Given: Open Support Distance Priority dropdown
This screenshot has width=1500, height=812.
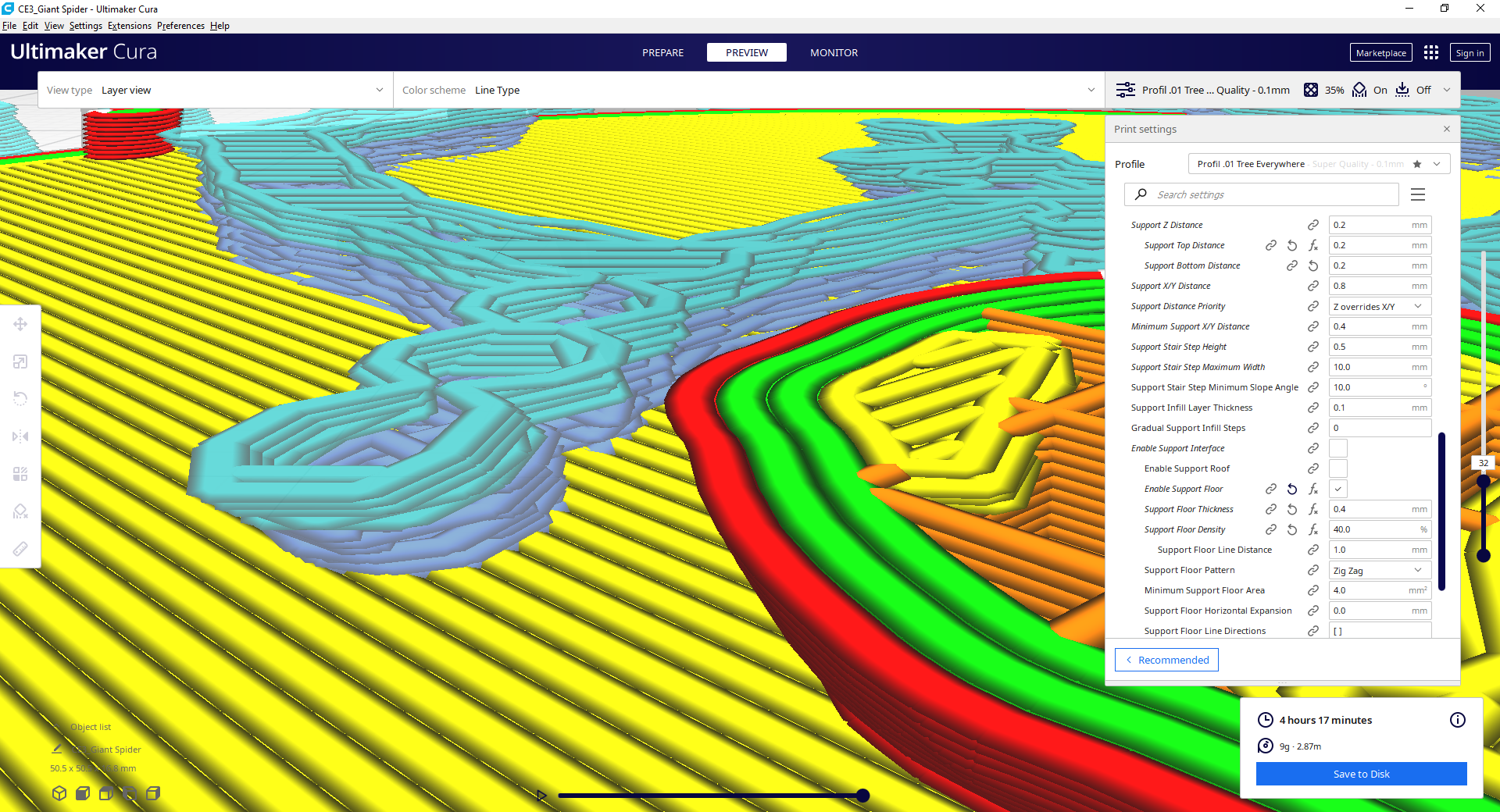Looking at the screenshot, I should [x=1380, y=306].
